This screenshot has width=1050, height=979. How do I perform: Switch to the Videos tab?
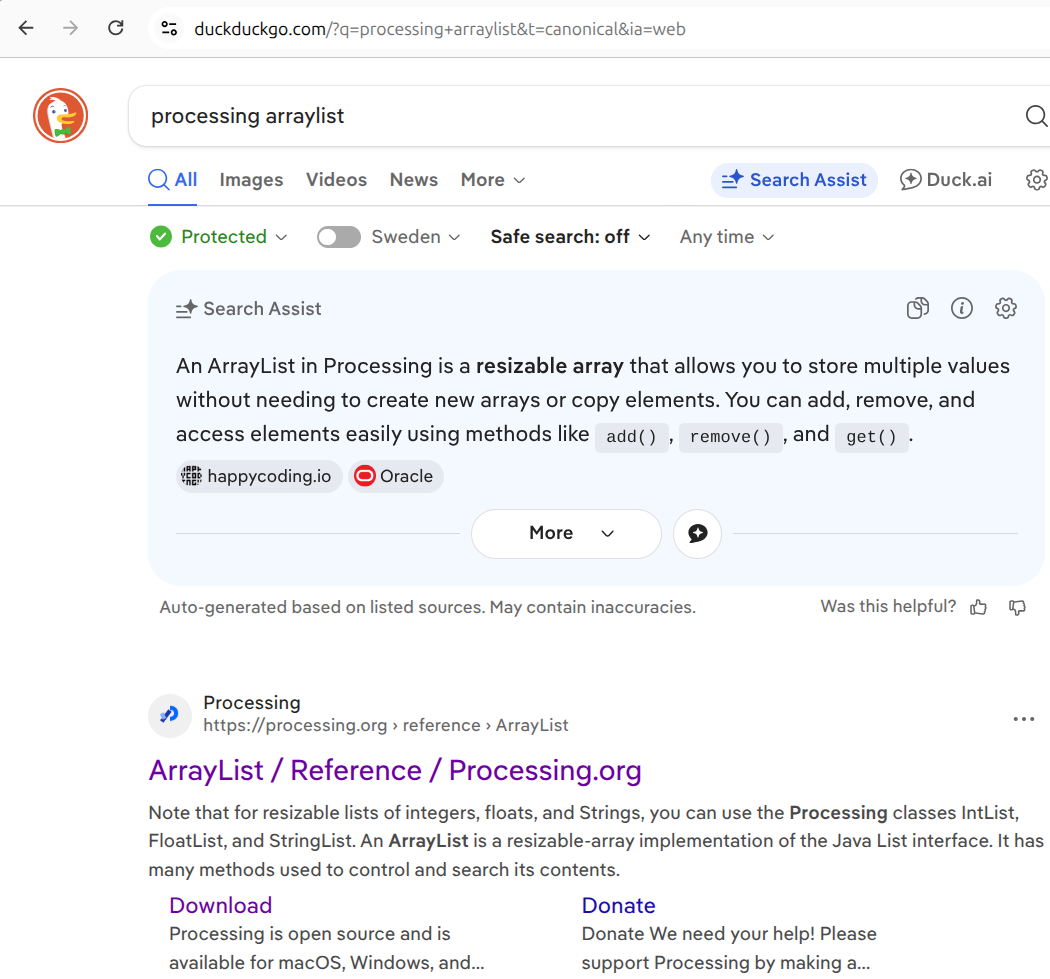click(336, 180)
